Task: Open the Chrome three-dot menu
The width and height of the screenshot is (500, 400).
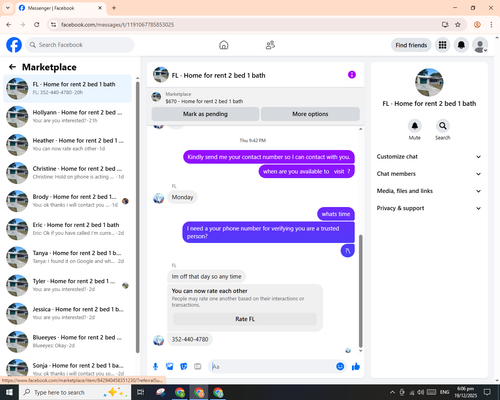Action: pyautogui.click(x=491, y=25)
